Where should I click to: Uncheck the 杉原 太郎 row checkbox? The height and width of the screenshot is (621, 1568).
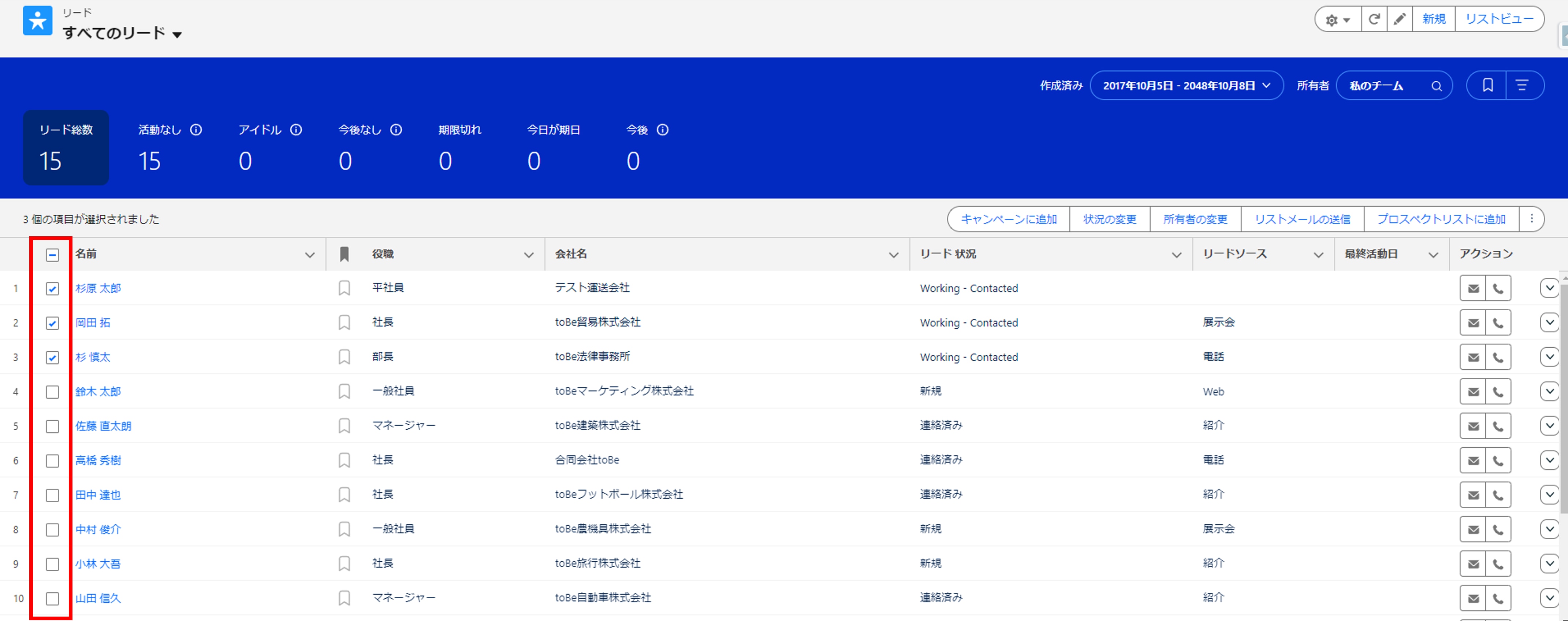(x=52, y=289)
